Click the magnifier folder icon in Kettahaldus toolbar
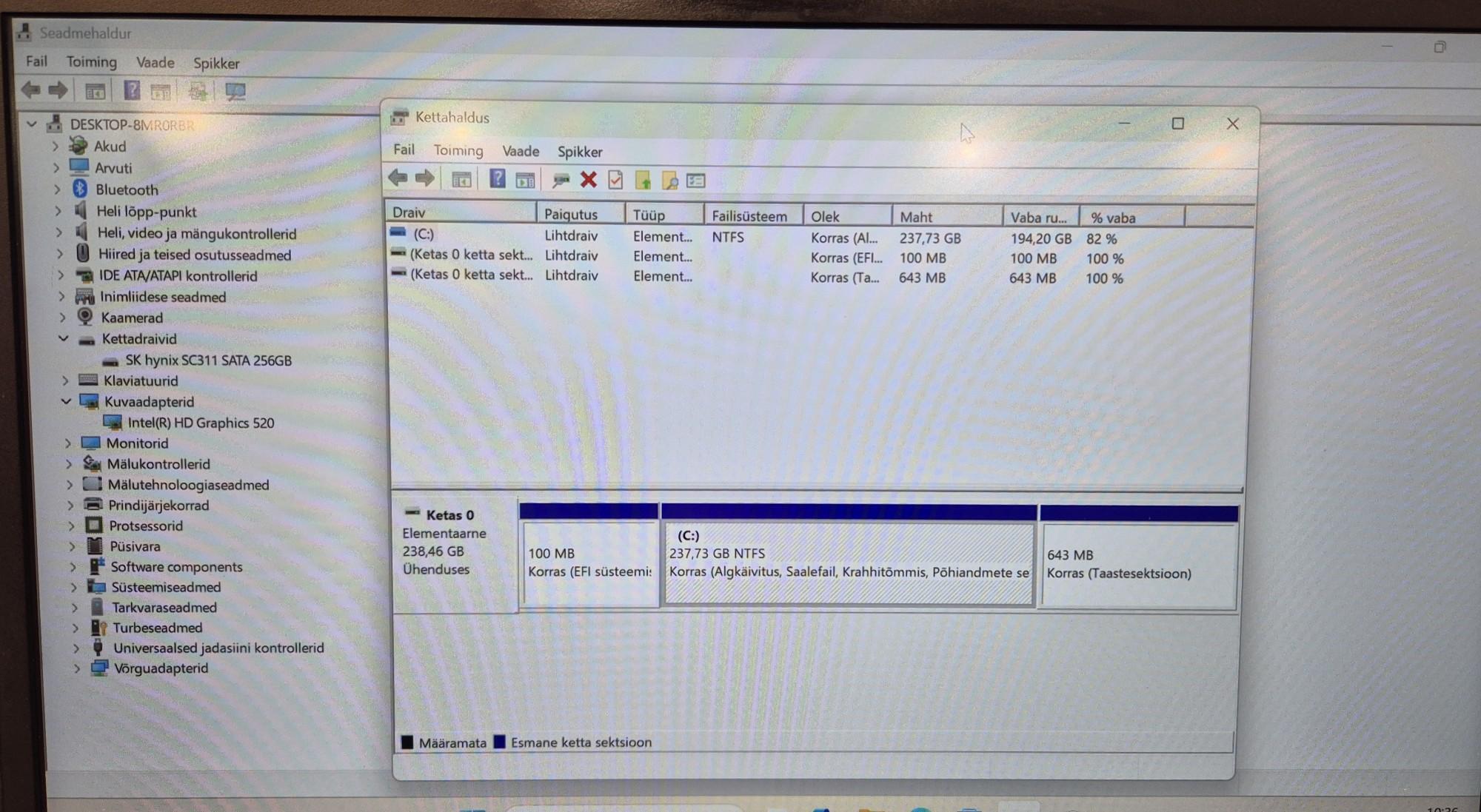This screenshot has height=812, width=1481. coord(669,181)
